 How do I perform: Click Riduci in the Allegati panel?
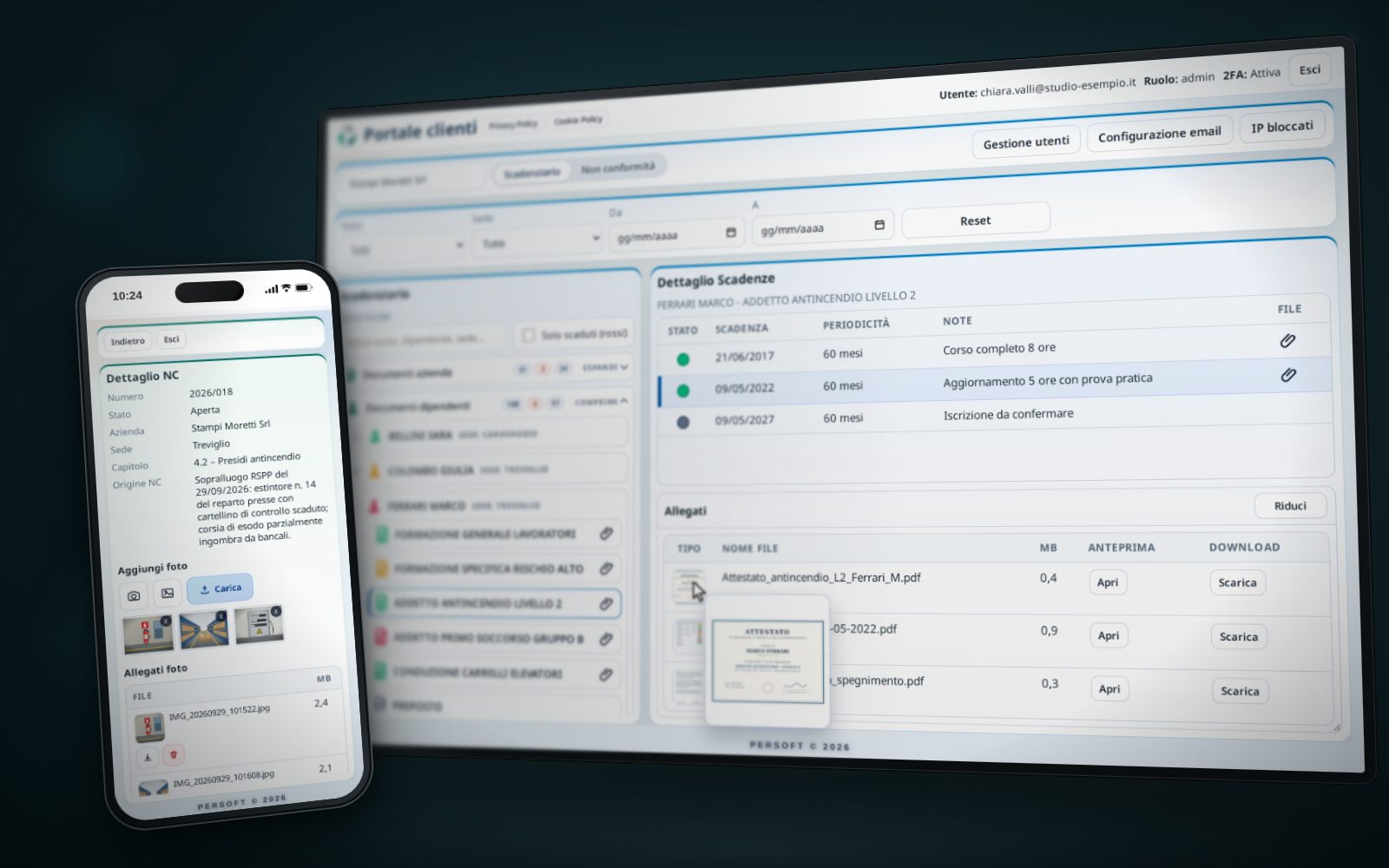[x=1290, y=506]
